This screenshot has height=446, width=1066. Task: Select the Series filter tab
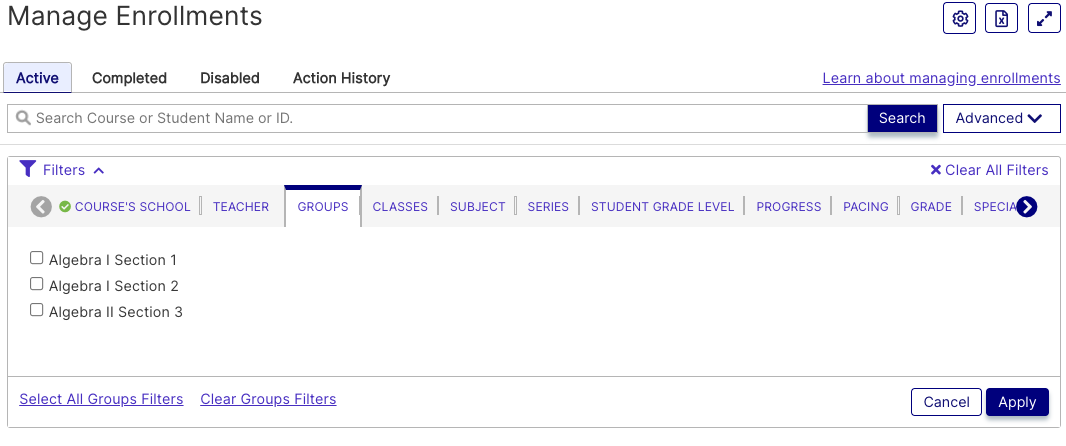point(548,207)
